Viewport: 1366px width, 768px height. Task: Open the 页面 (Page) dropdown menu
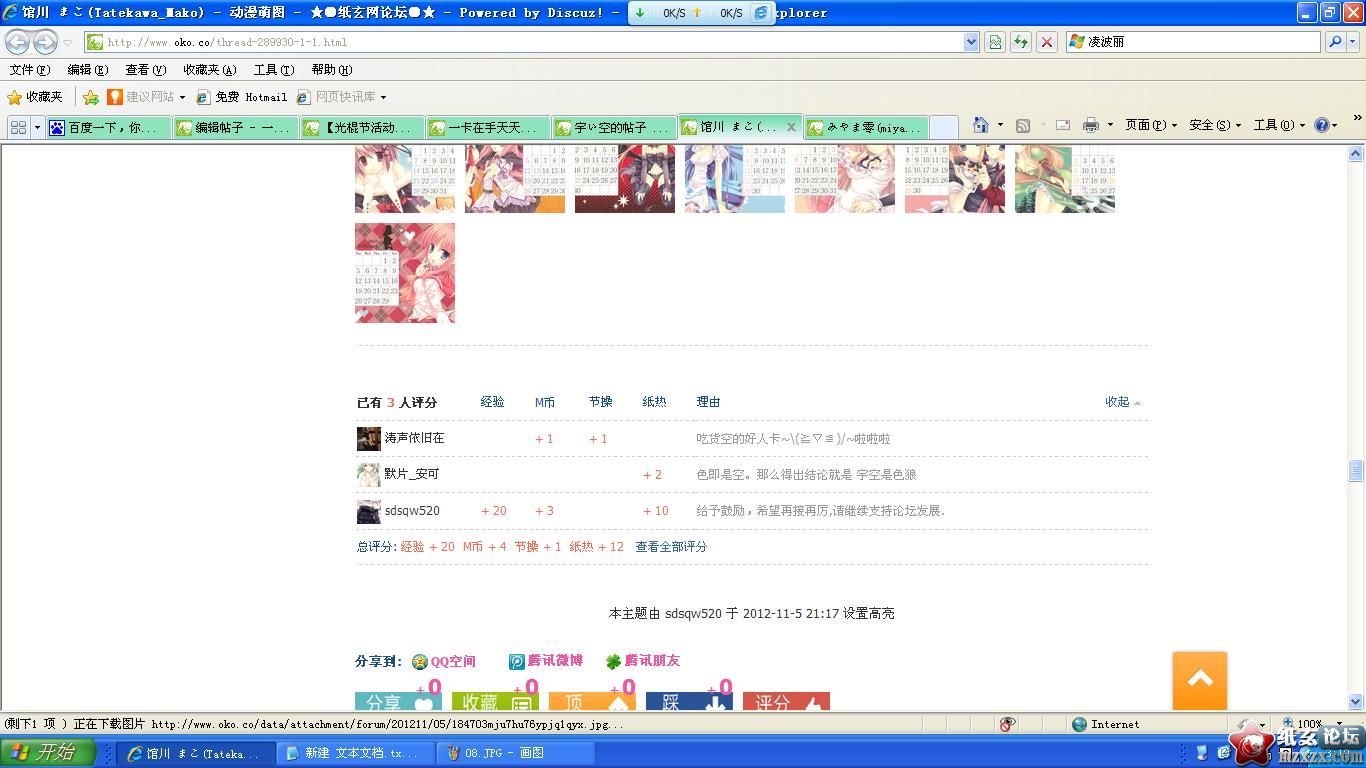tap(1150, 125)
